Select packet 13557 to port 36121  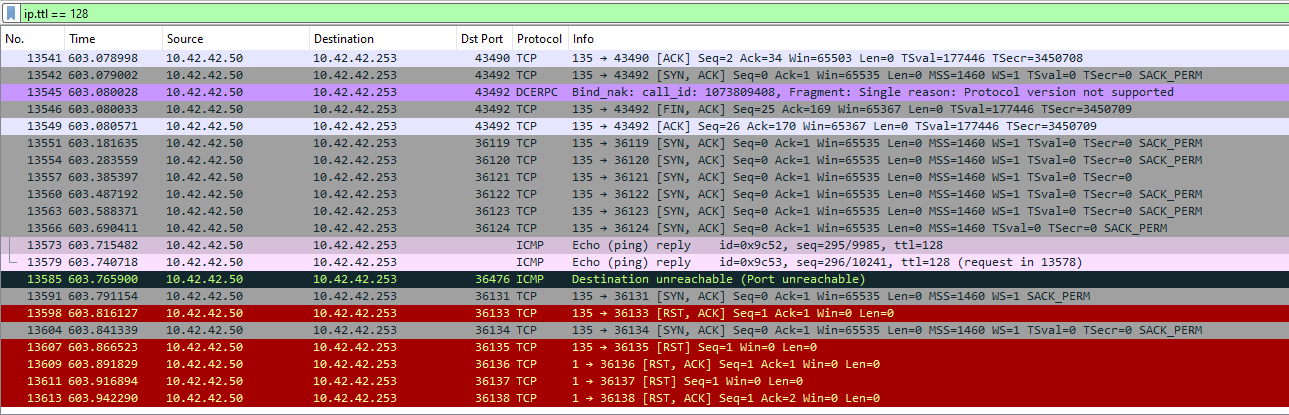[x=644, y=177]
